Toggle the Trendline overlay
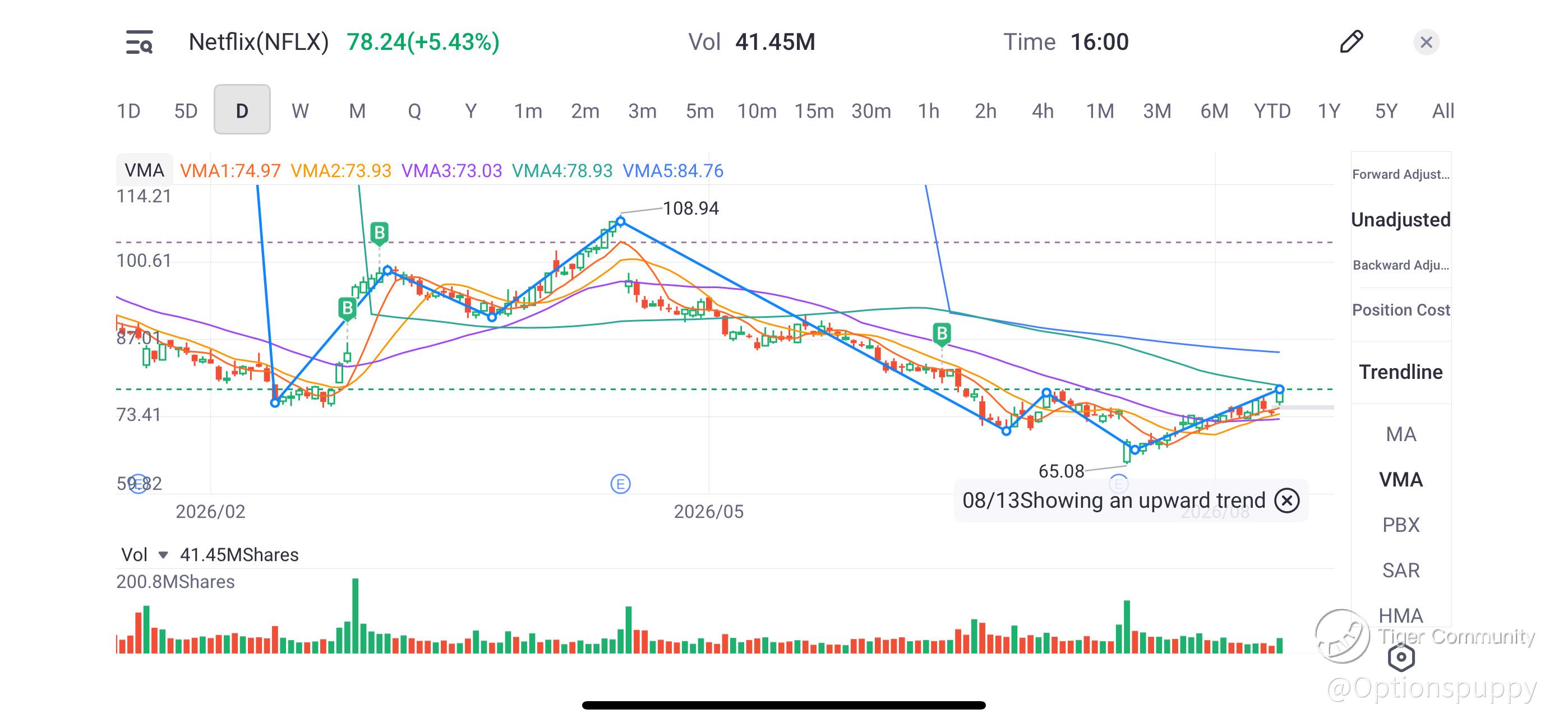Screen dimensions: 1568x723 (1401, 372)
